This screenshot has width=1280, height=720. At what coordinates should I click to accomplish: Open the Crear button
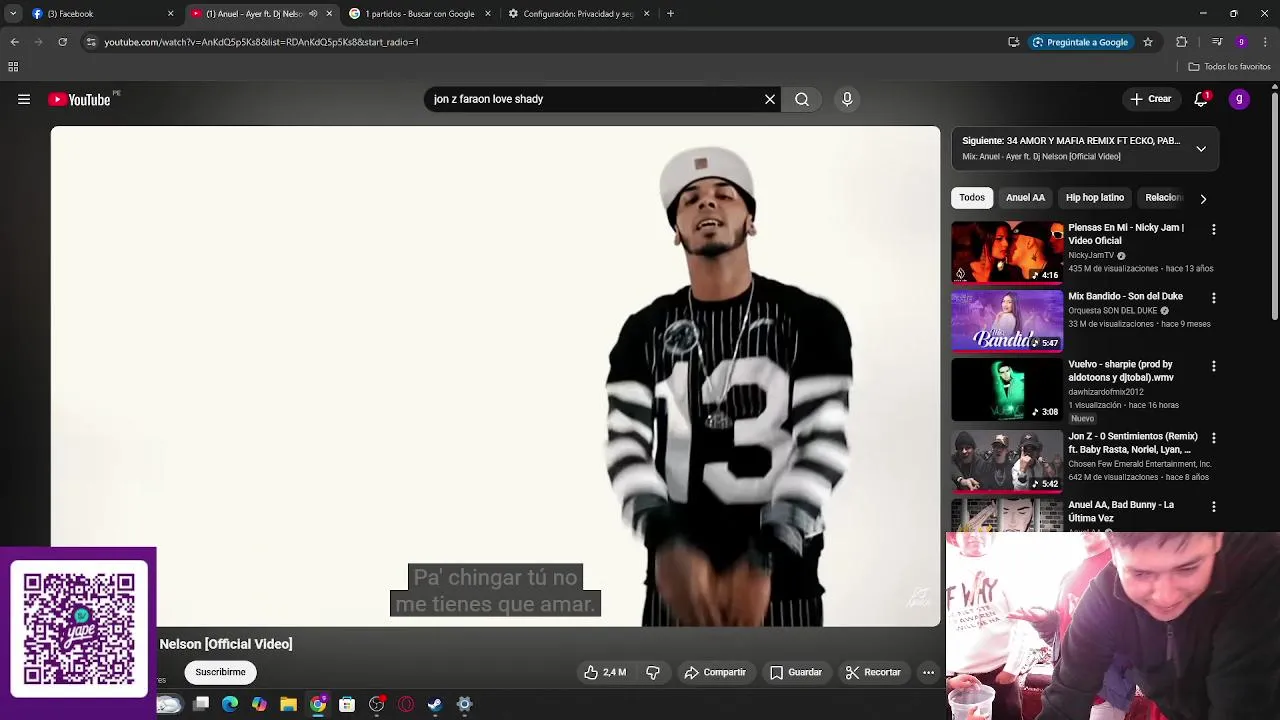[x=1150, y=99]
